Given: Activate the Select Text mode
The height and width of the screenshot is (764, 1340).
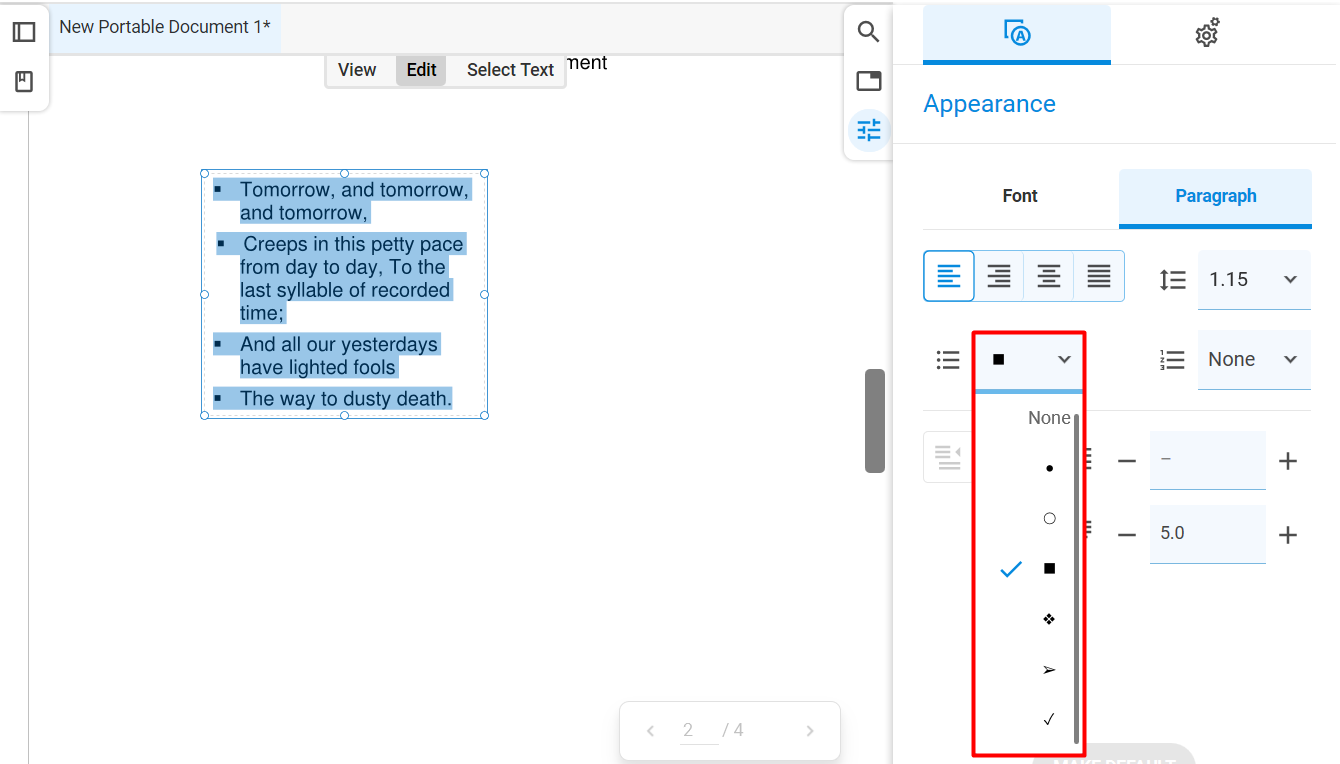Looking at the screenshot, I should click(510, 70).
